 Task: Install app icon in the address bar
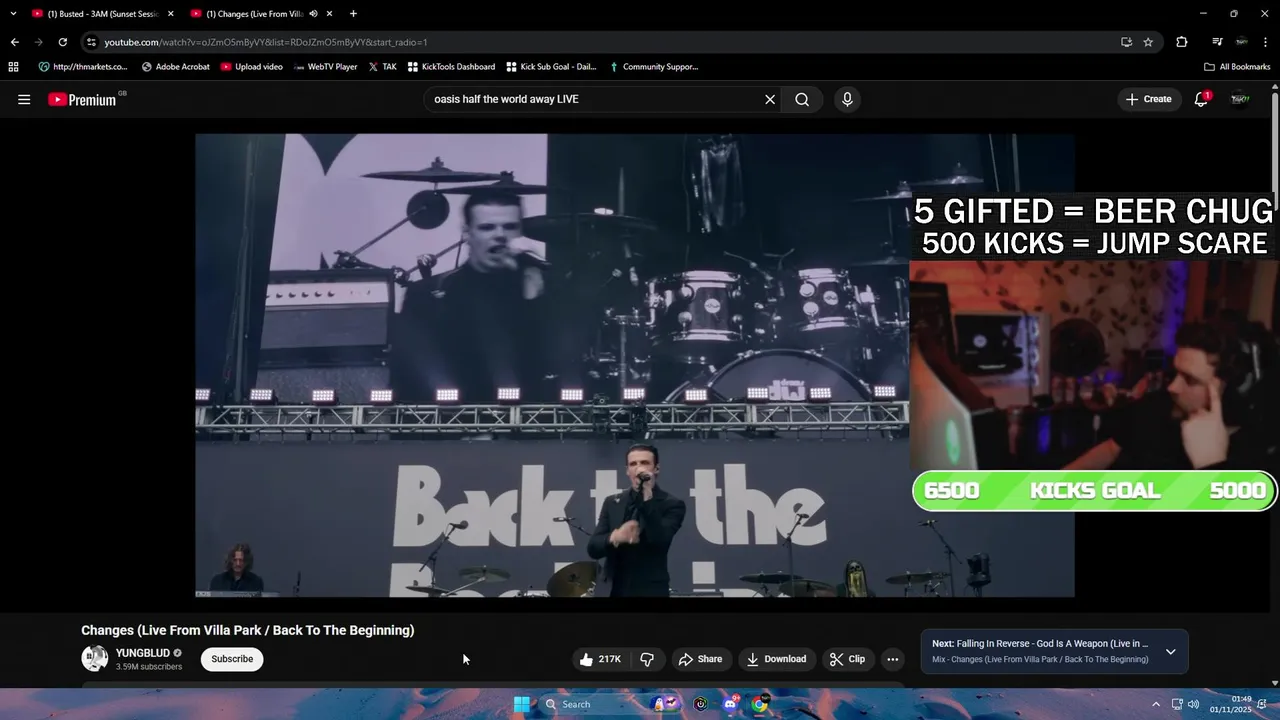coord(1127,42)
